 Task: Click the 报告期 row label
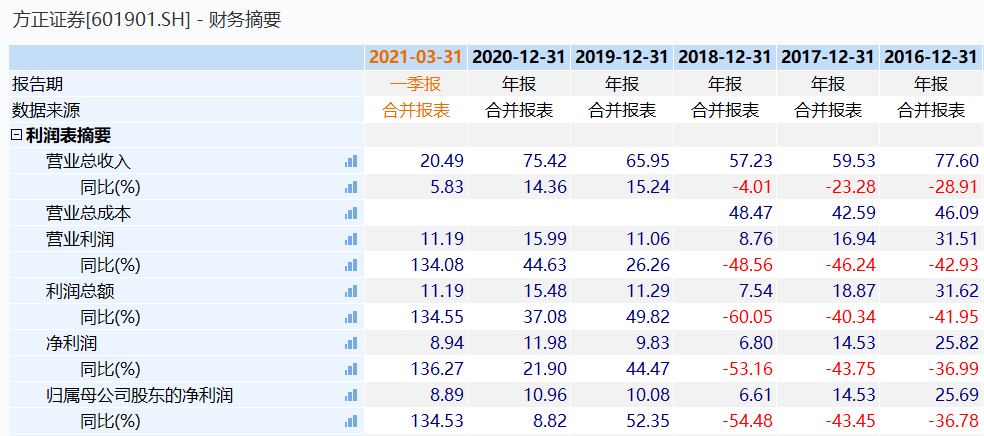click(x=38, y=83)
